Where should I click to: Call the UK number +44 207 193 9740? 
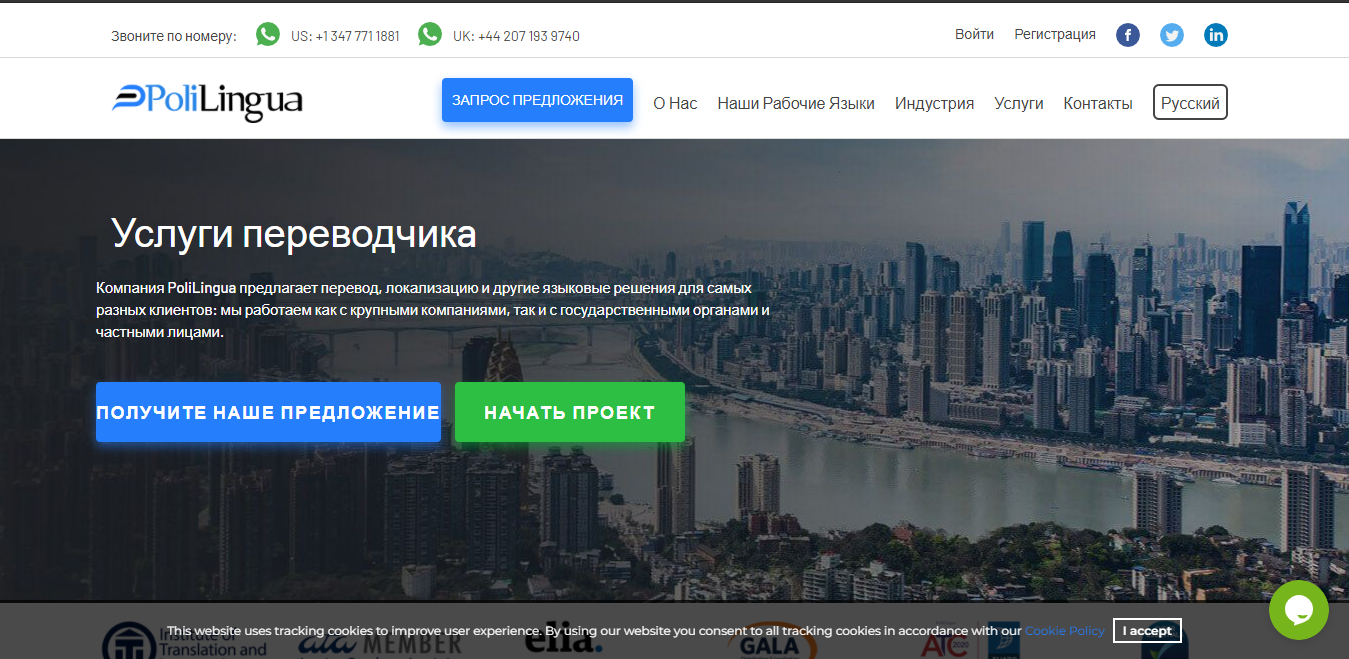(x=516, y=36)
